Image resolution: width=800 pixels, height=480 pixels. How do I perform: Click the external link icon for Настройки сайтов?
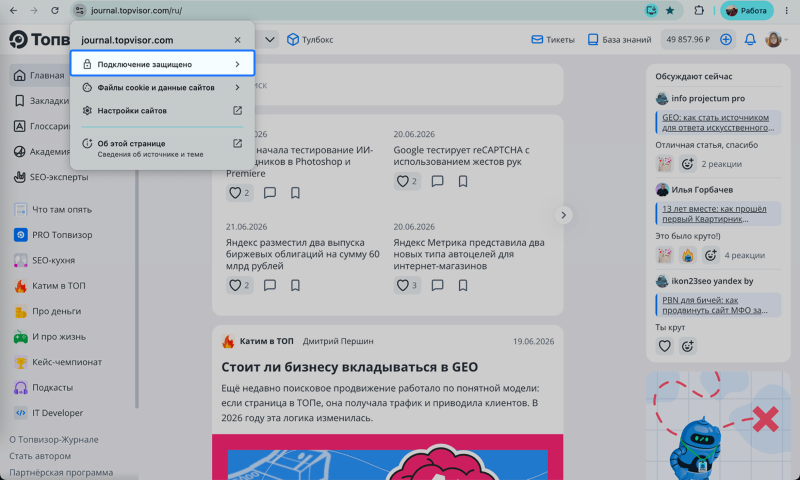coord(237,110)
